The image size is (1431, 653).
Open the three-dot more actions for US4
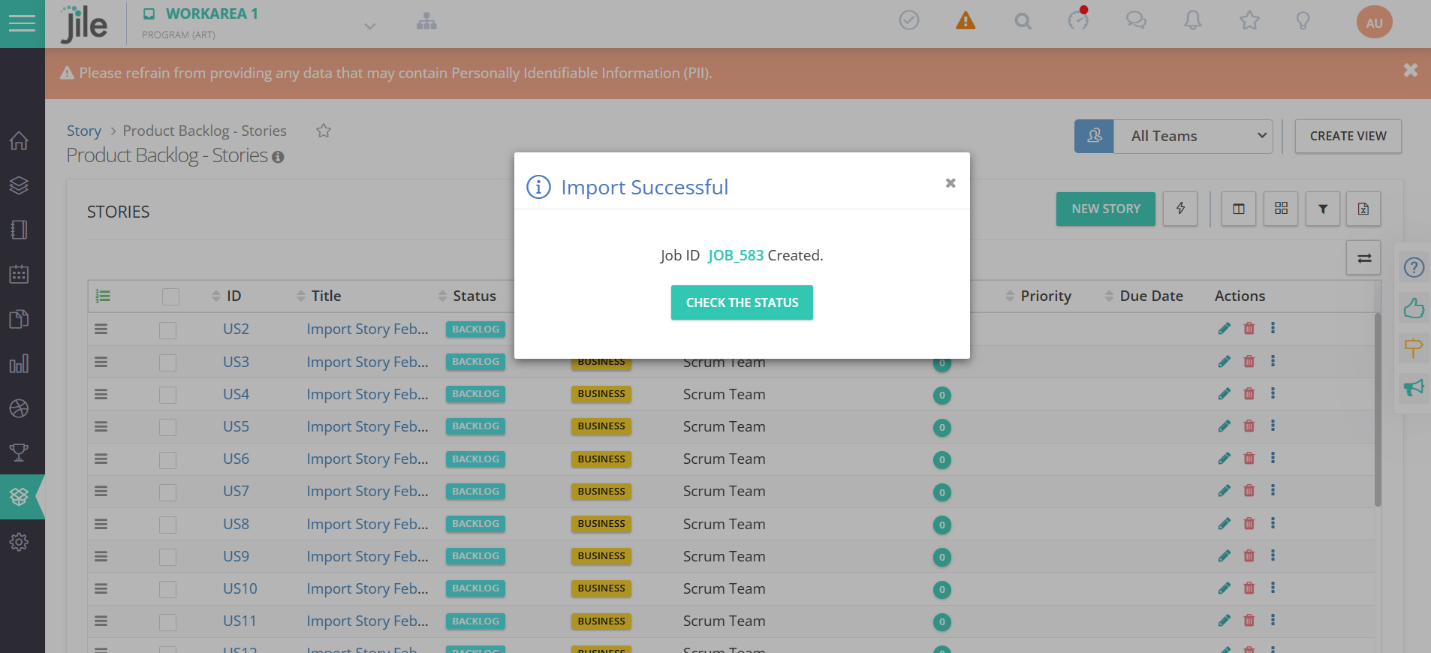[x=1272, y=394]
